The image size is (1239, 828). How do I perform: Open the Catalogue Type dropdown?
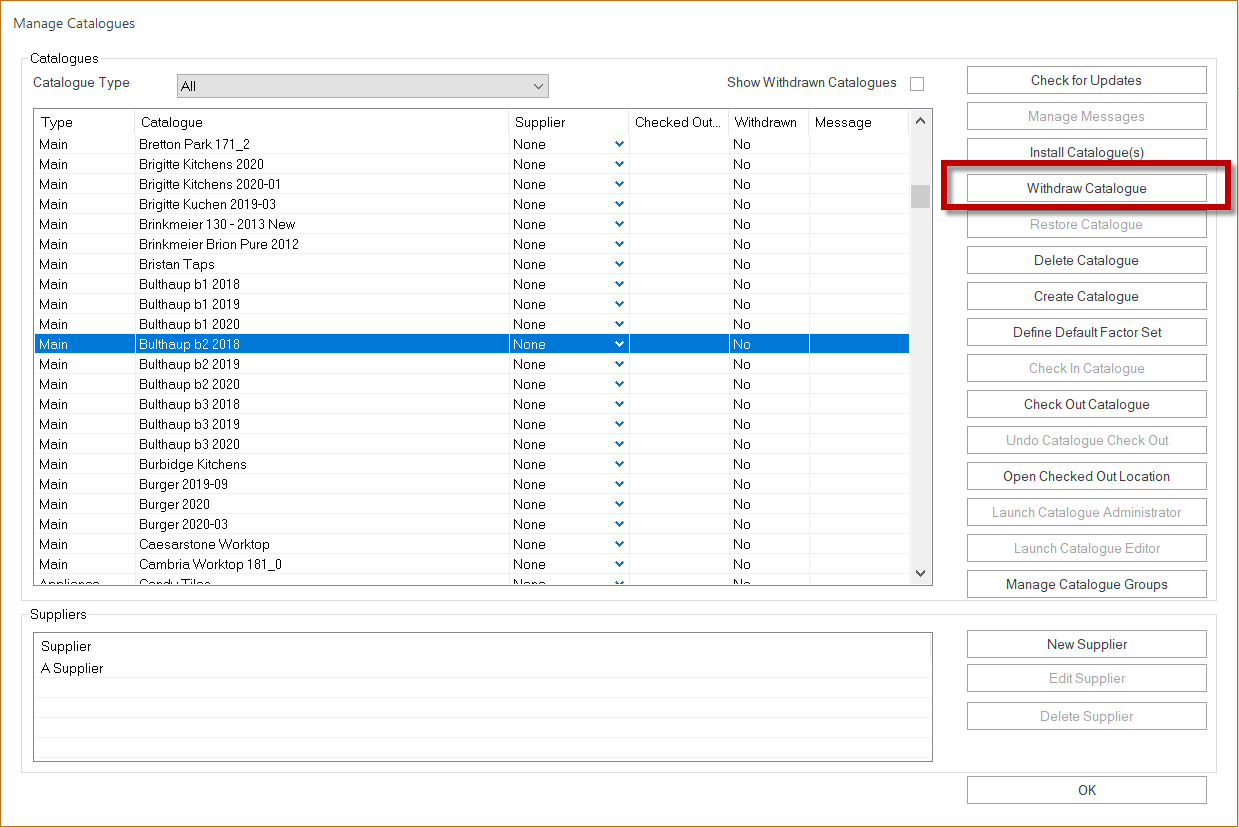362,86
